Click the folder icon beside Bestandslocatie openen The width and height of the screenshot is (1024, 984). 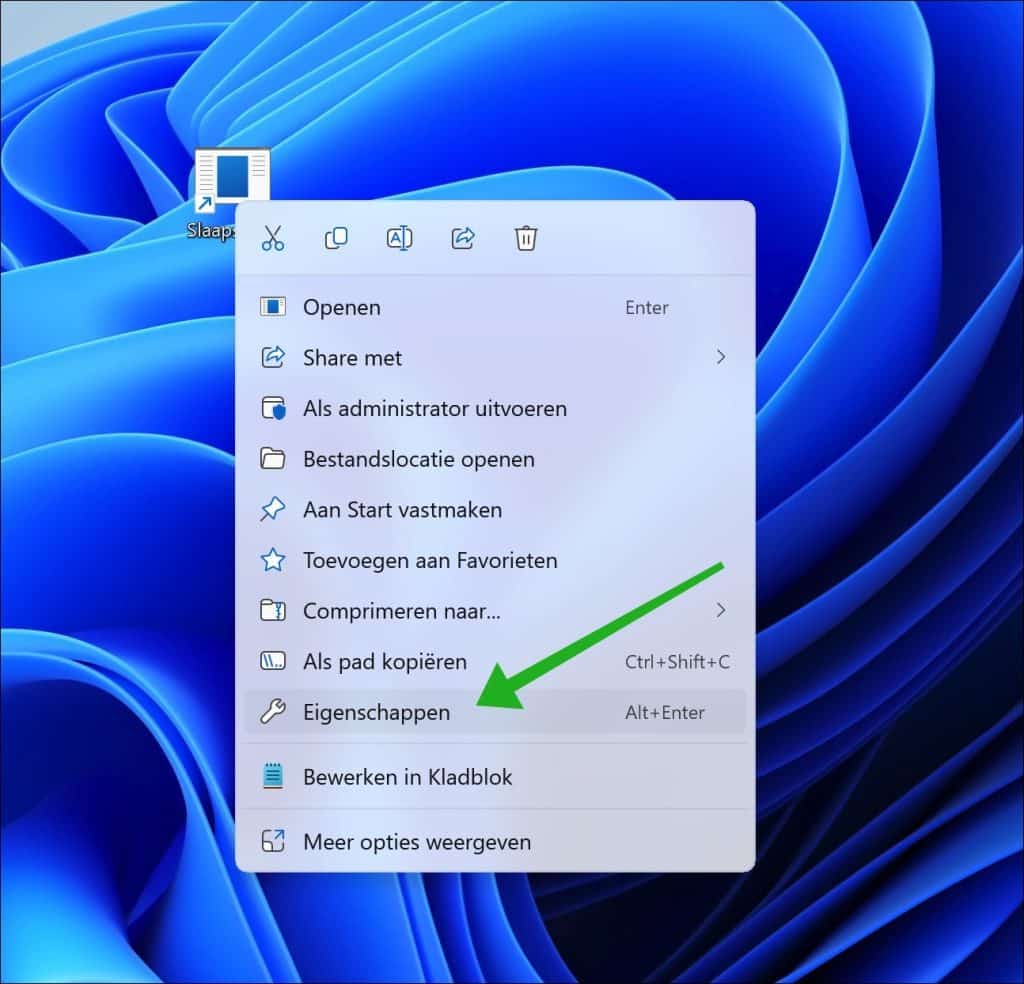tap(272, 459)
